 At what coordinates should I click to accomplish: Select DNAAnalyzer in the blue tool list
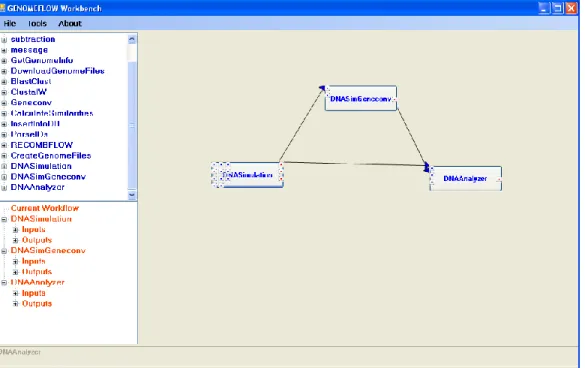[x=38, y=187]
